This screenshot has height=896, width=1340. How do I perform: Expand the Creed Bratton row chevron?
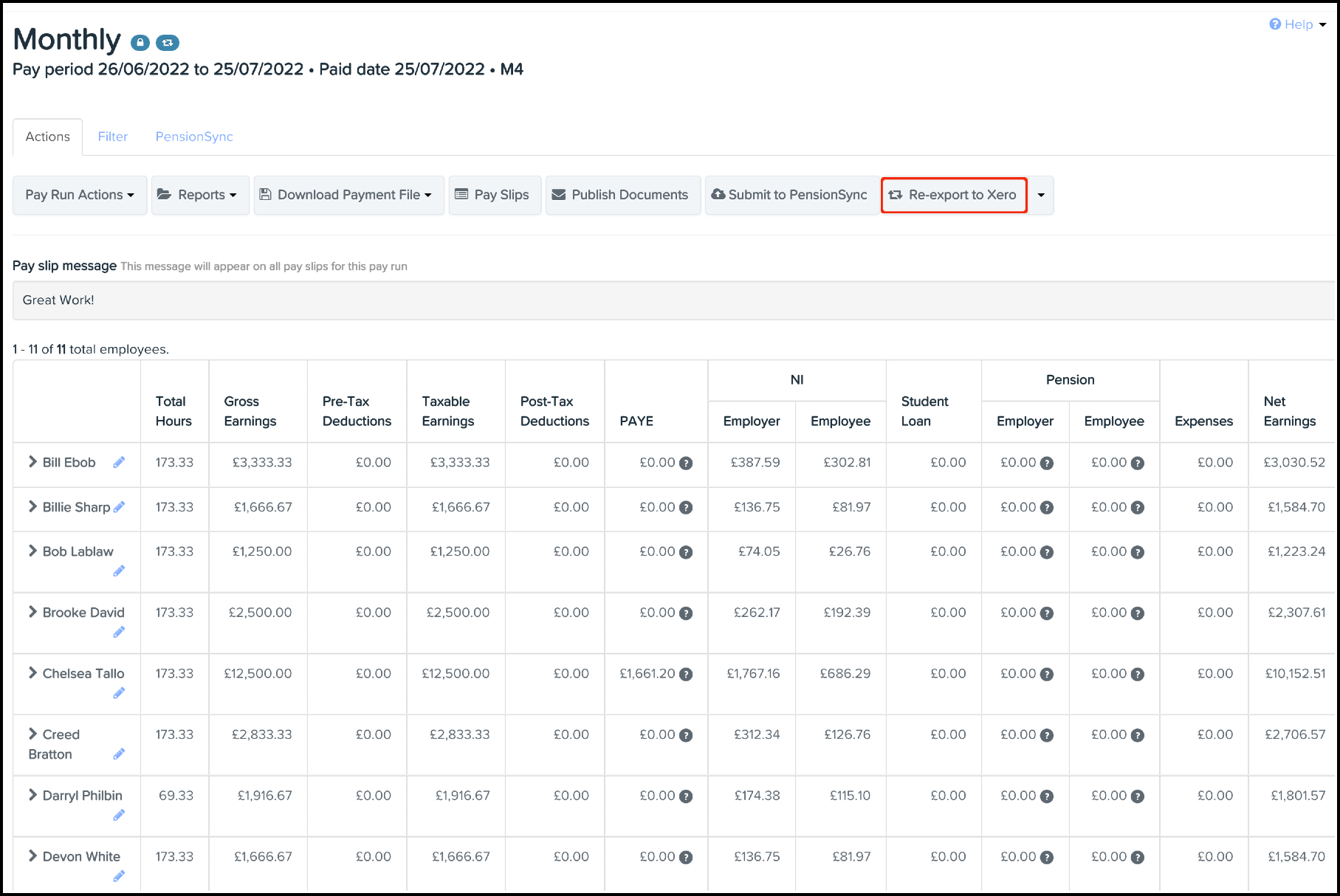[32, 734]
